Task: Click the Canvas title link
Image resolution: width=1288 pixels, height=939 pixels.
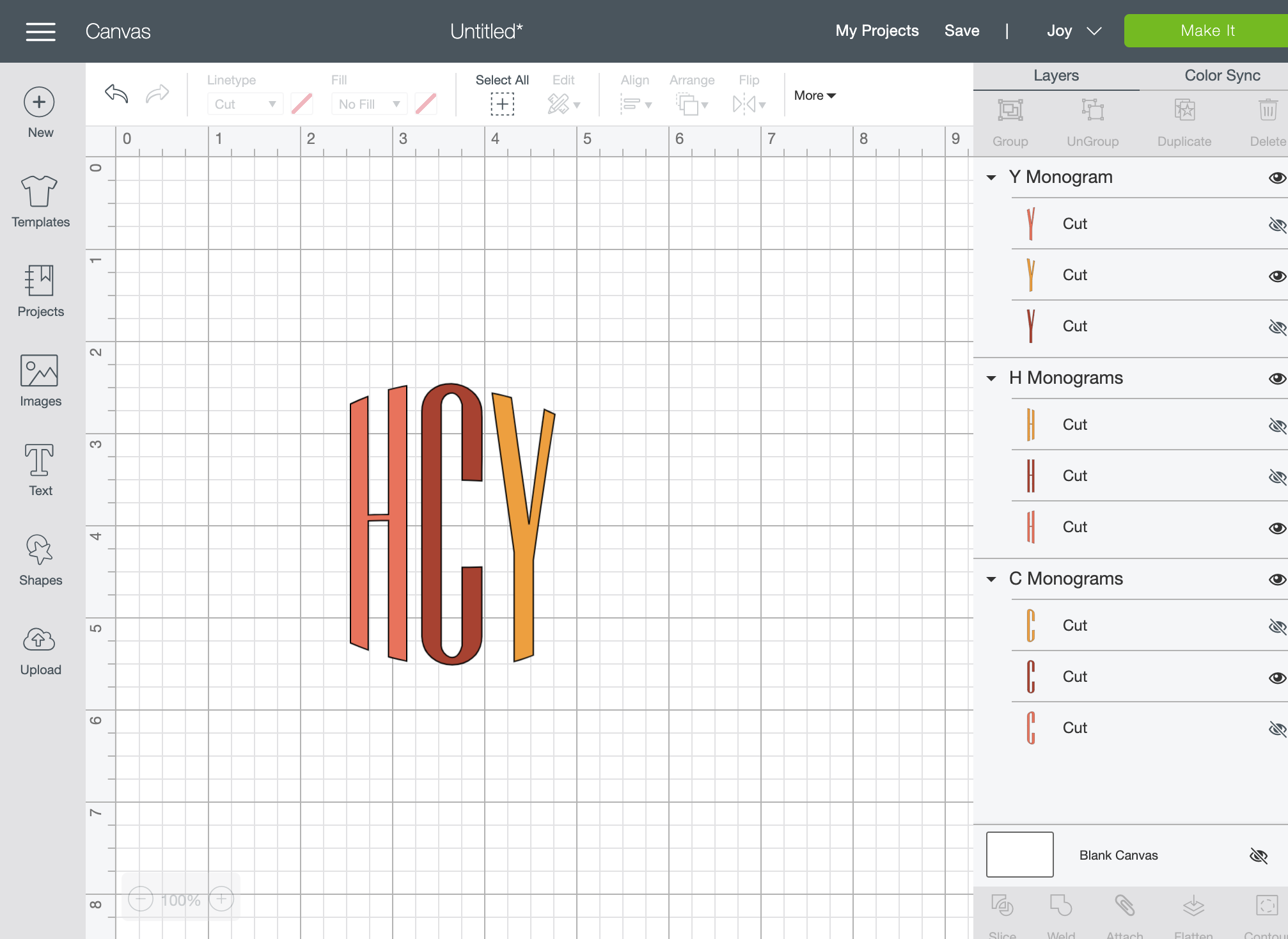Action: click(118, 31)
